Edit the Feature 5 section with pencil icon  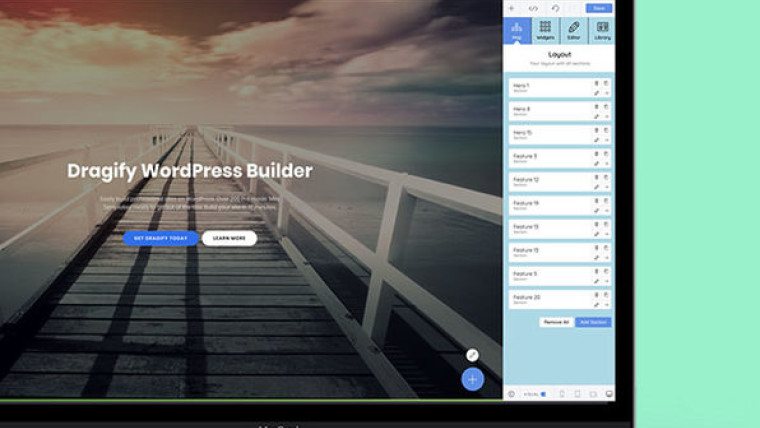click(x=597, y=281)
